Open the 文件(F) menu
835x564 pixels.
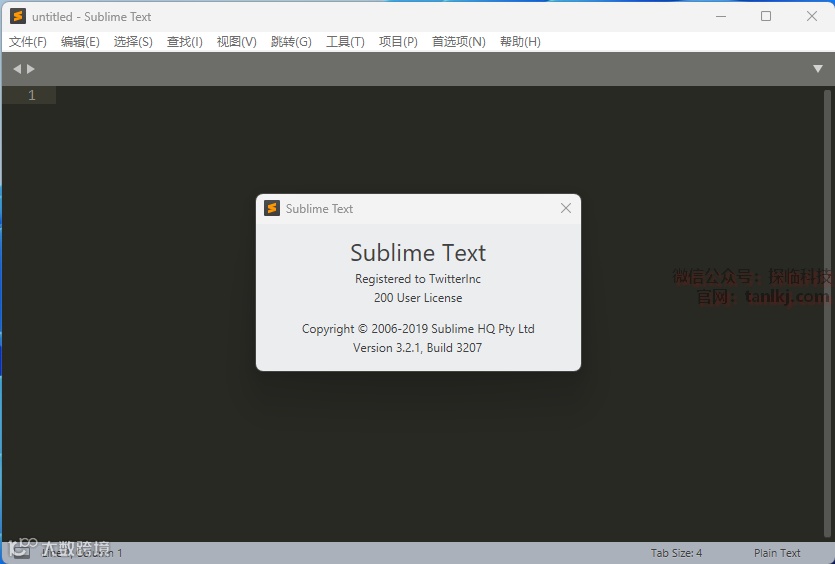point(28,42)
